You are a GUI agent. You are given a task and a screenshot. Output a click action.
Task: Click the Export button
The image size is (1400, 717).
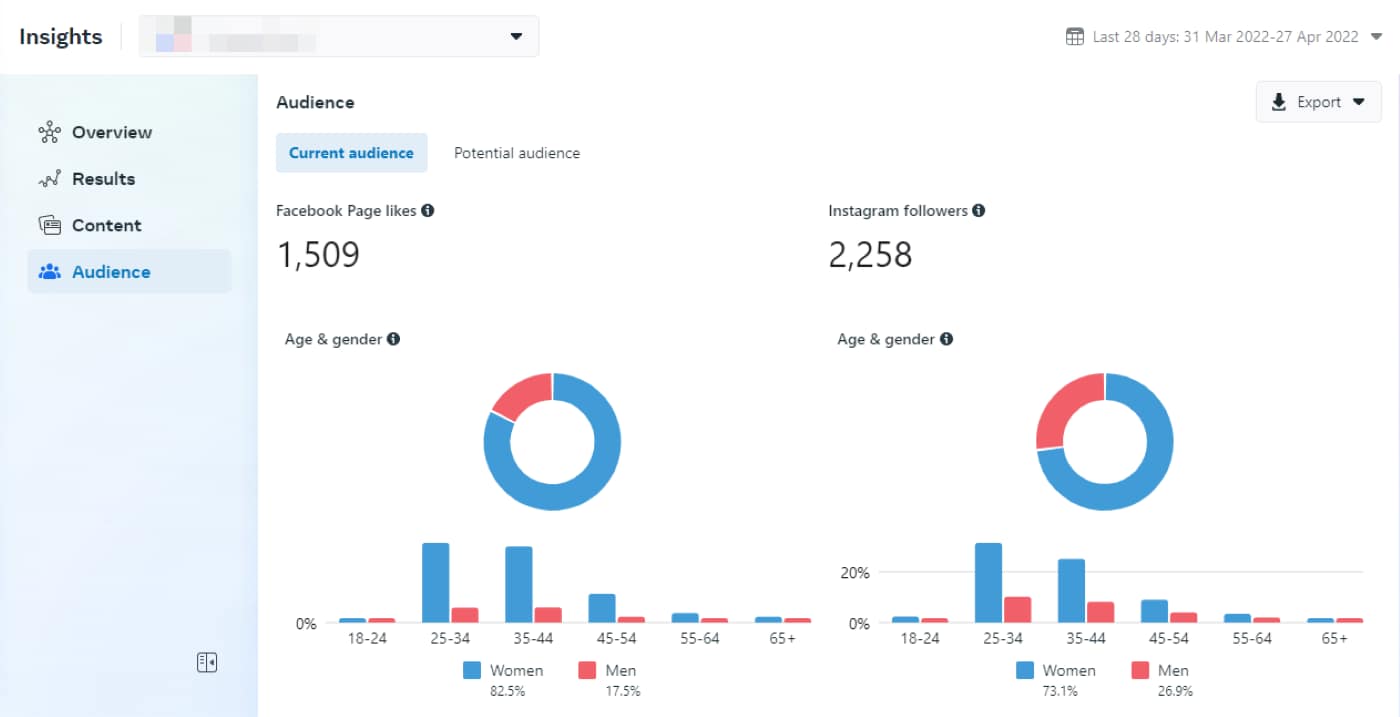point(1318,102)
